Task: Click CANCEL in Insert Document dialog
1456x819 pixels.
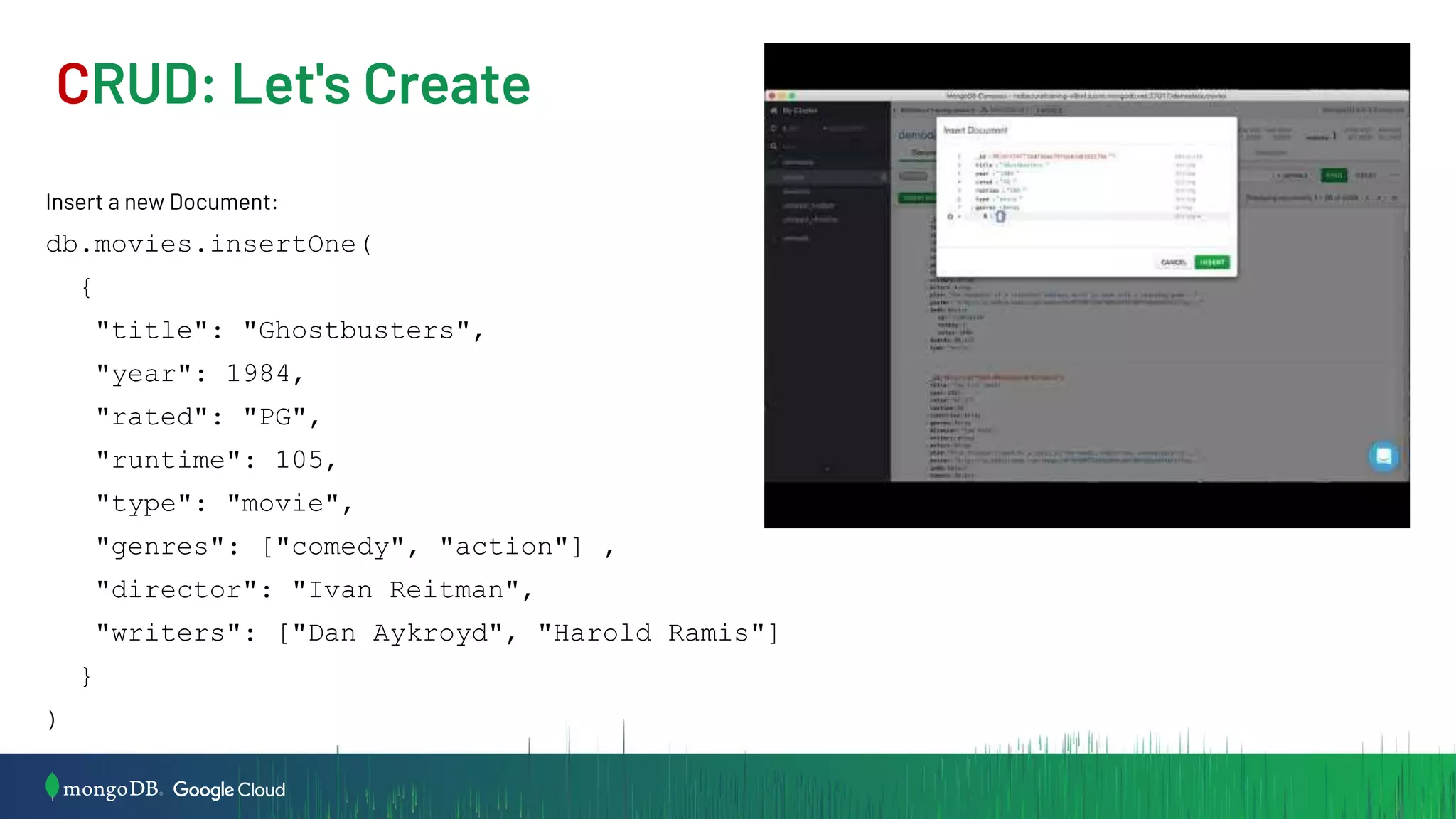Action: (x=1173, y=262)
